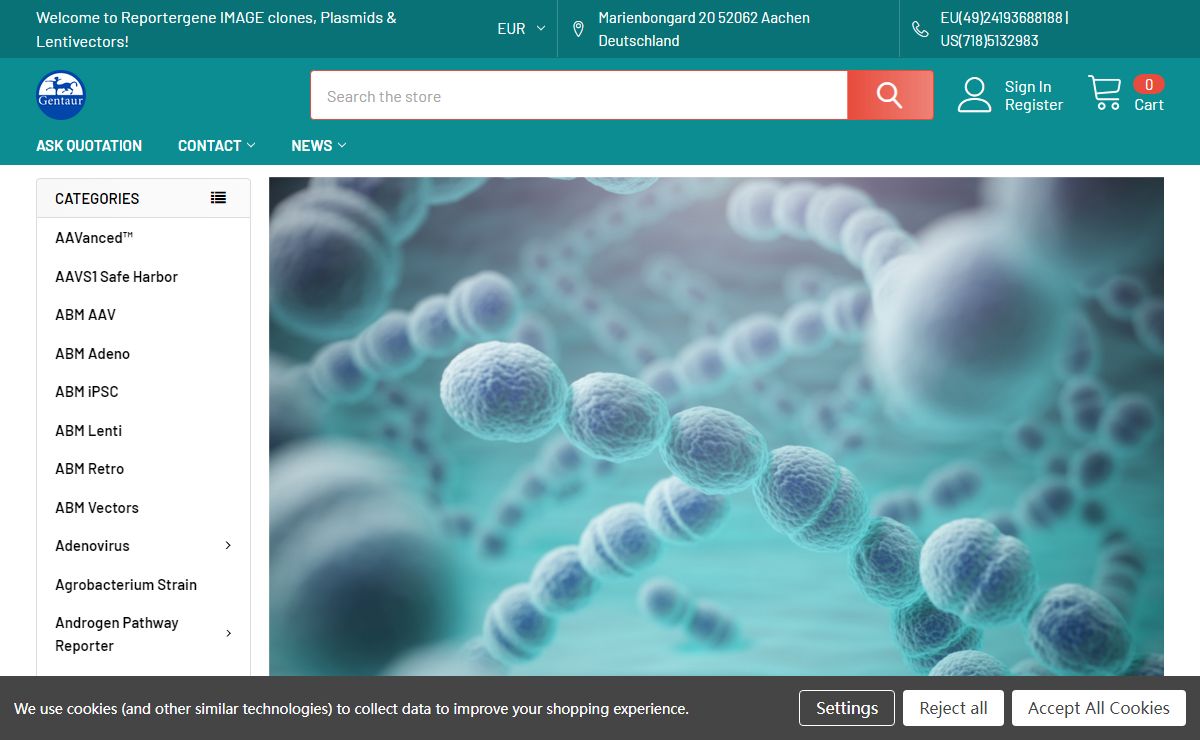The image size is (1200, 740).
Task: Focus the Search the store field
Action: point(579,96)
